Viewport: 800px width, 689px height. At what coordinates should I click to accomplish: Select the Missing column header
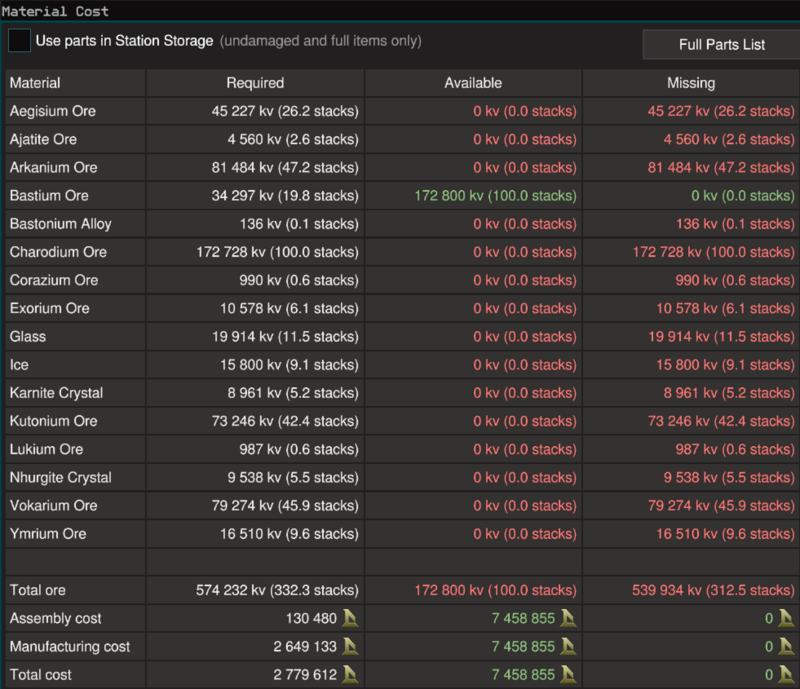click(691, 83)
